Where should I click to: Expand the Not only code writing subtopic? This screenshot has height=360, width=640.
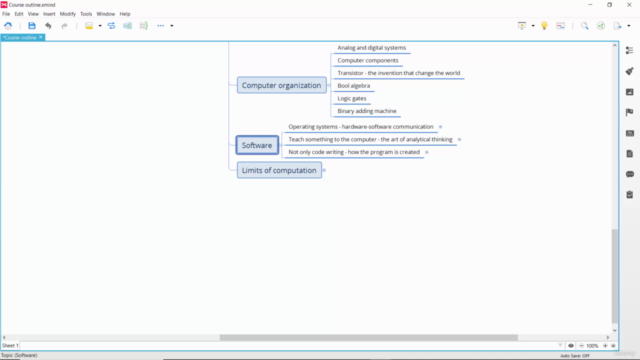(x=427, y=152)
